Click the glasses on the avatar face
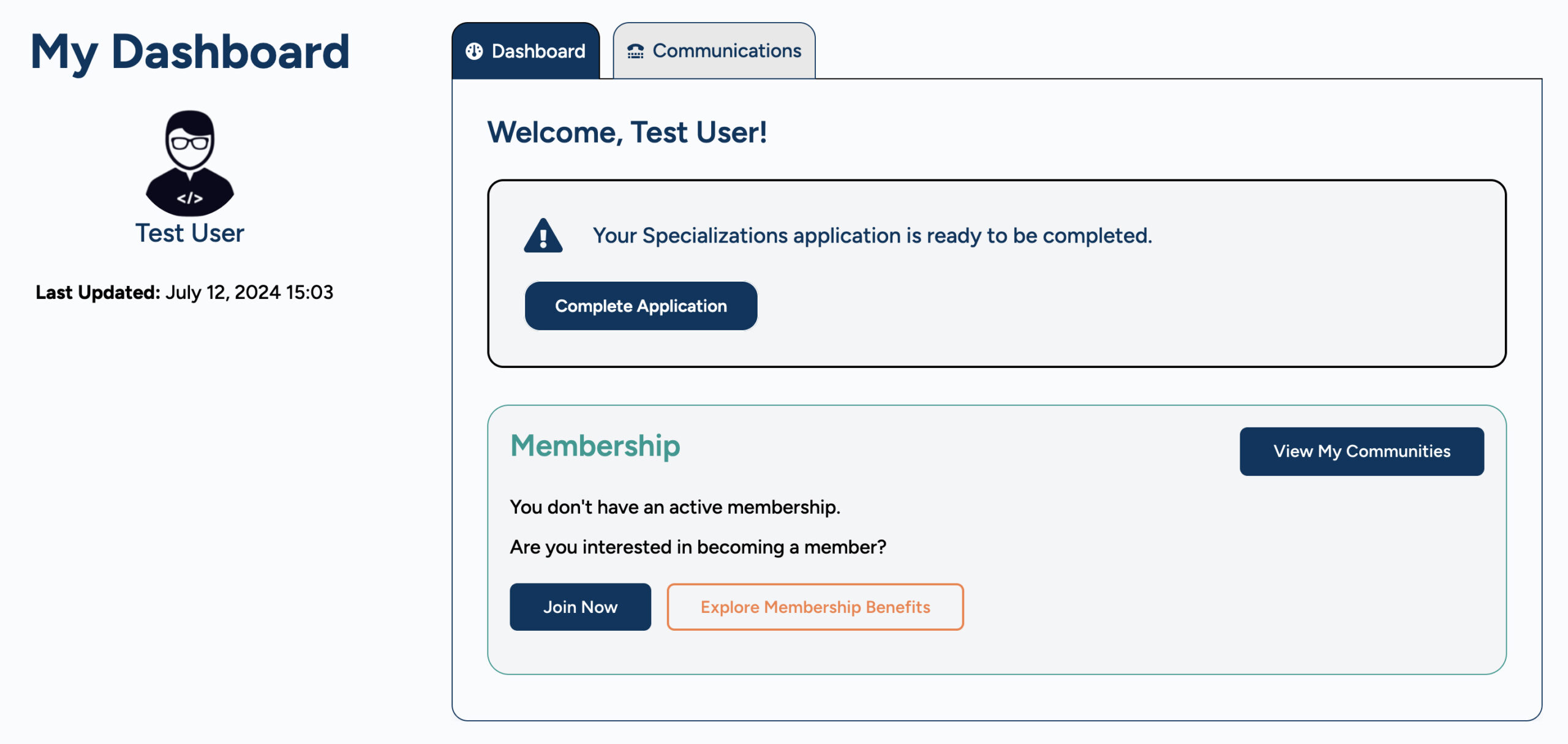The image size is (1568, 744). pyautogui.click(x=190, y=143)
